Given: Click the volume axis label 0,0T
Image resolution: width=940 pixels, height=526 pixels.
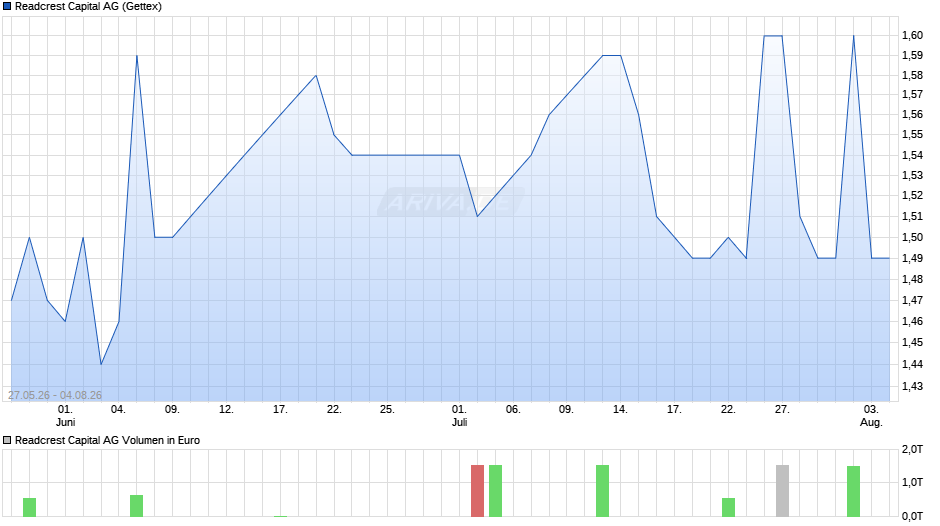Looking at the screenshot, I should 912,516.
